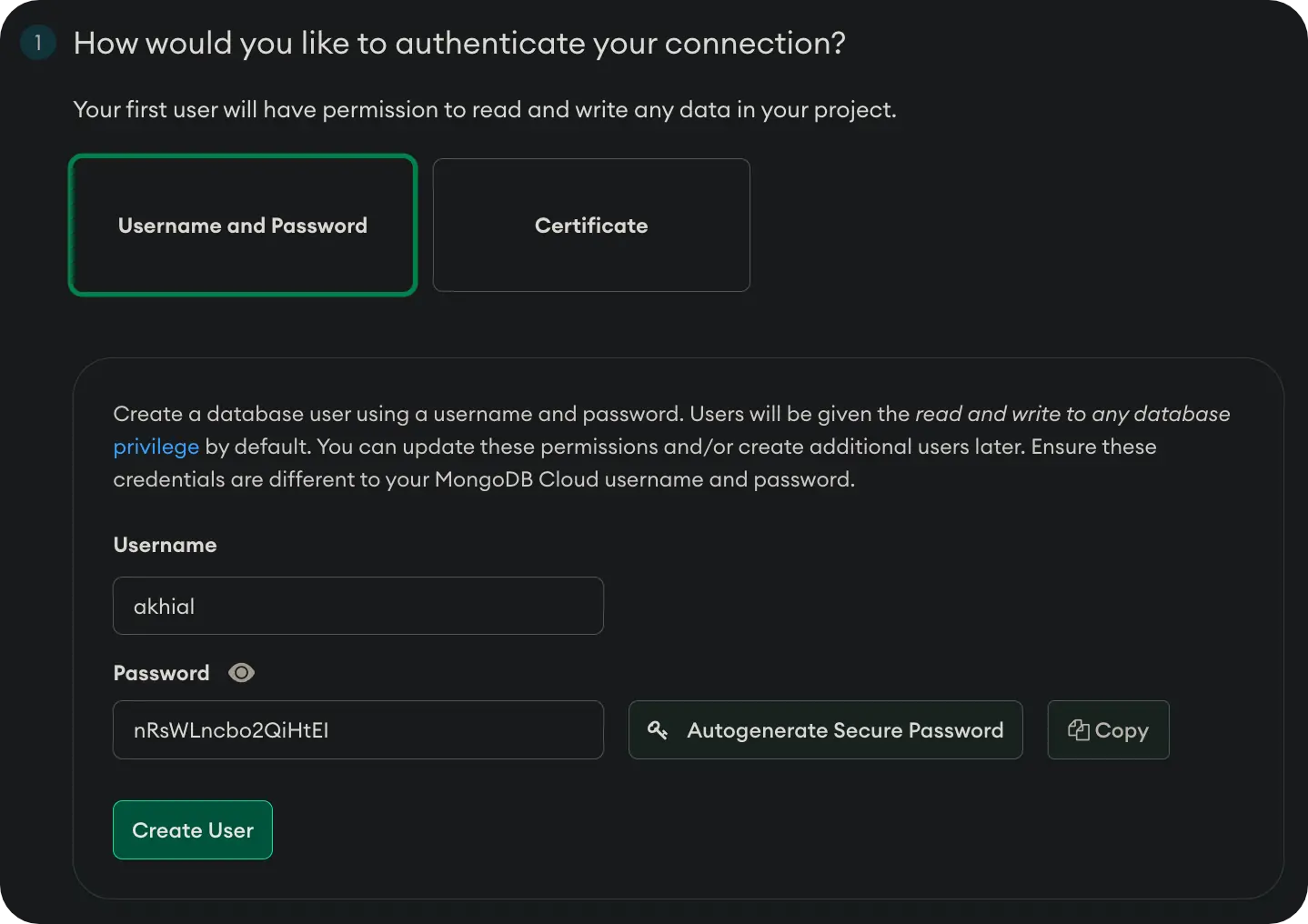Focus the Username field containing akhial
Viewport: 1308px width, 924px height.
(x=357, y=606)
